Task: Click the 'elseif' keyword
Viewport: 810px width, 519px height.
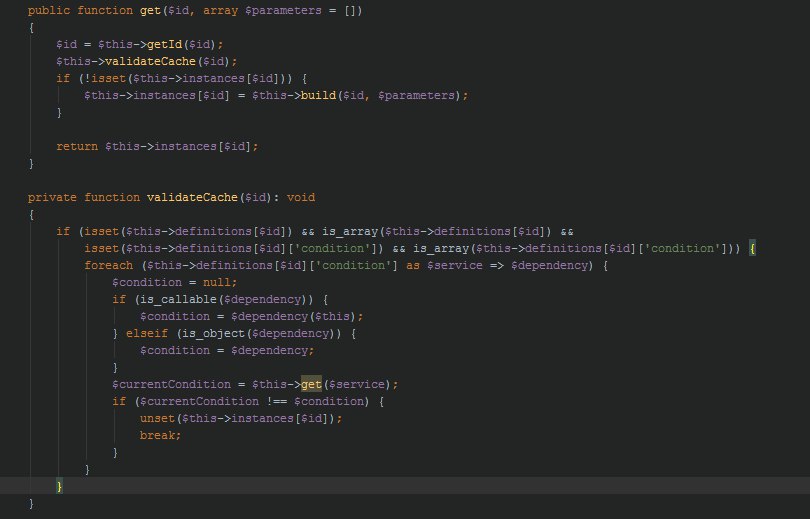Action: pos(147,334)
